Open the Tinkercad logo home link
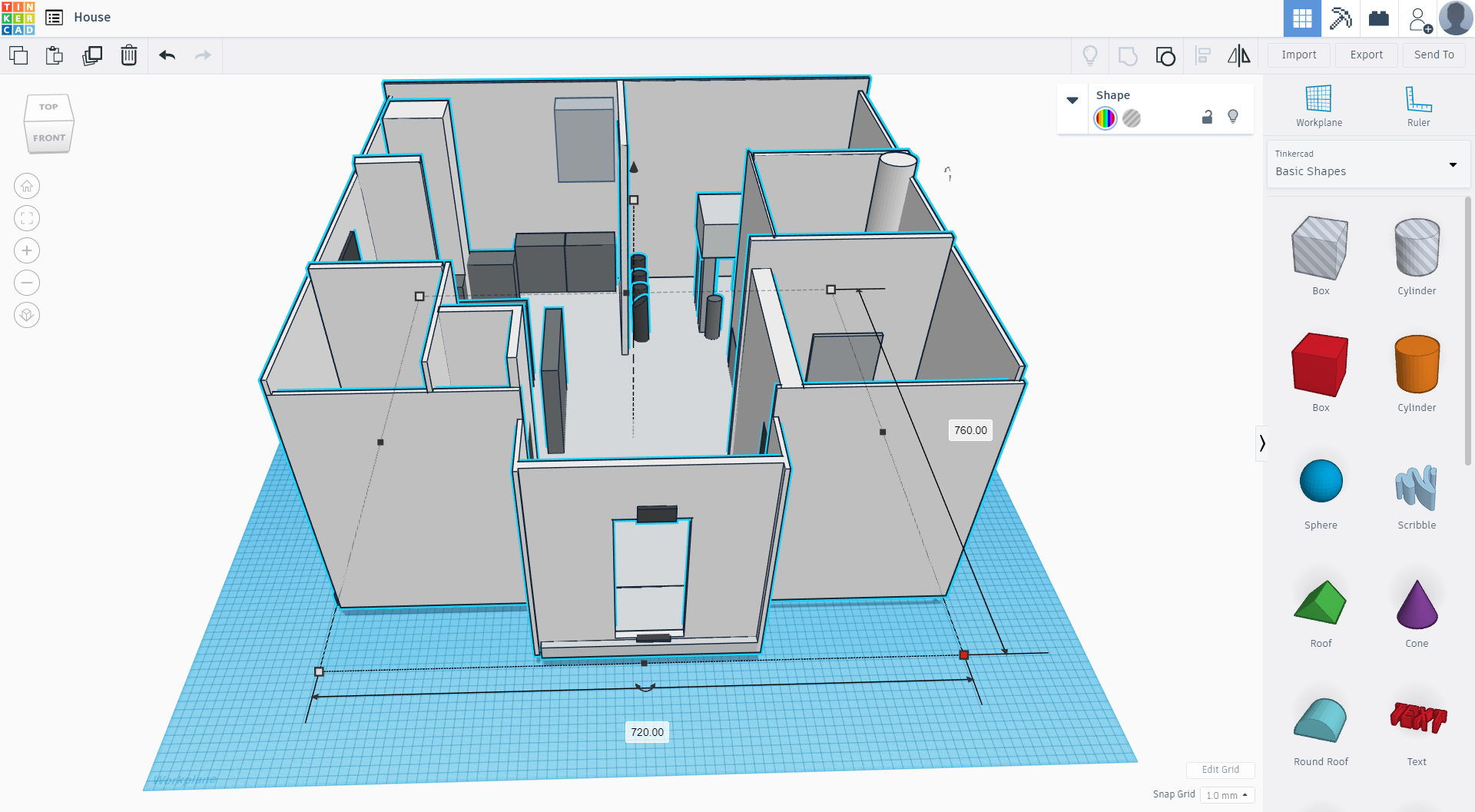 coord(18,18)
